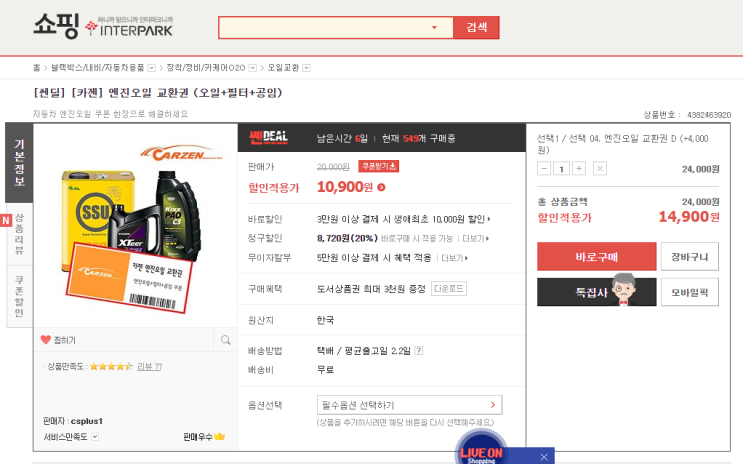
Task: Open the 리뷰 77 reviews link
Action: 150,366
